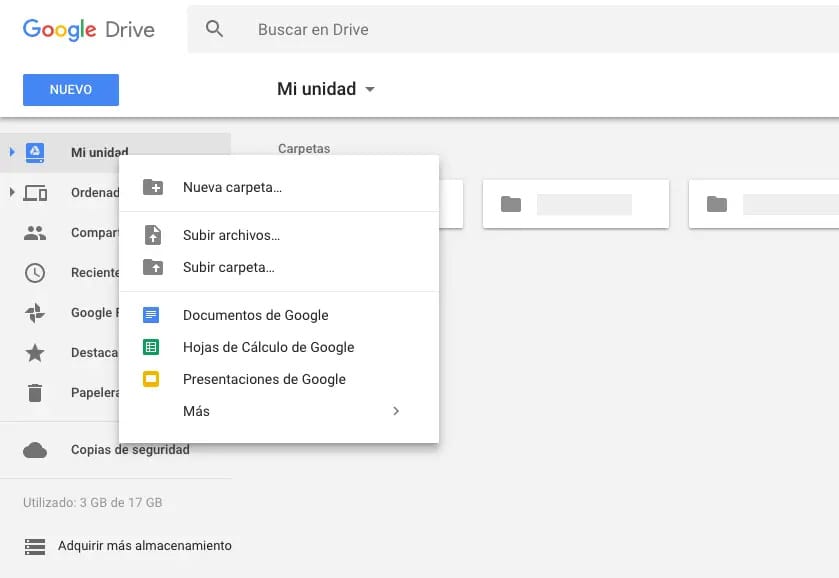The image size is (839, 578).
Task: Select Destacados in the sidebar
Action: pos(94,353)
